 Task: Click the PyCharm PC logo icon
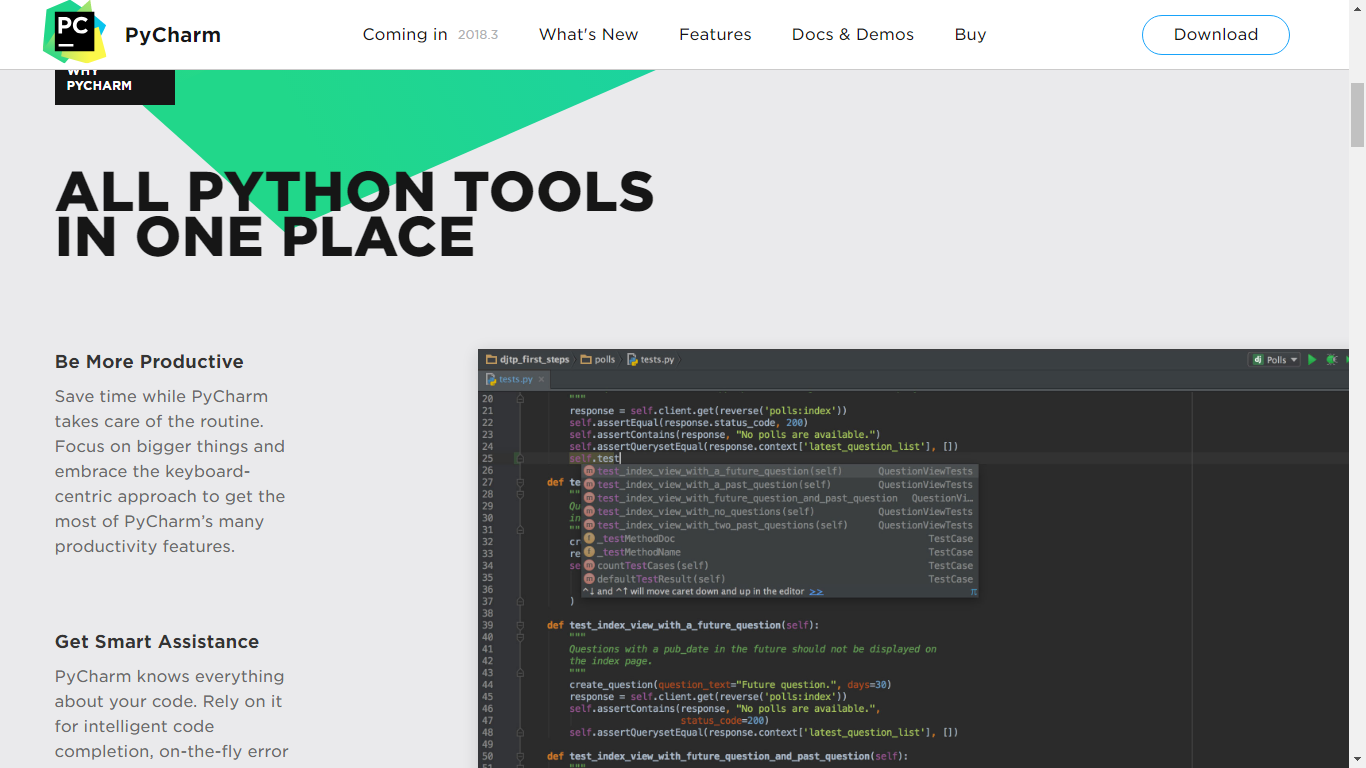pyautogui.click(x=75, y=33)
